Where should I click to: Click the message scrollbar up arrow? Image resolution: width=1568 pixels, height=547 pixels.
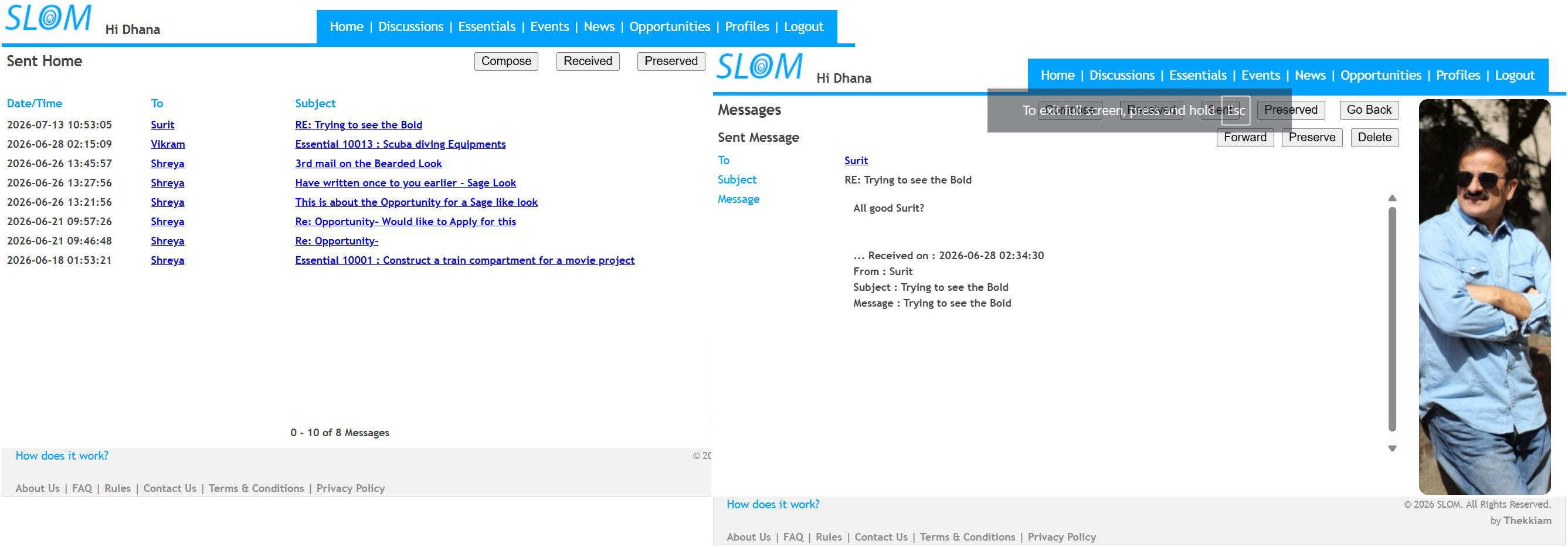(x=1392, y=198)
